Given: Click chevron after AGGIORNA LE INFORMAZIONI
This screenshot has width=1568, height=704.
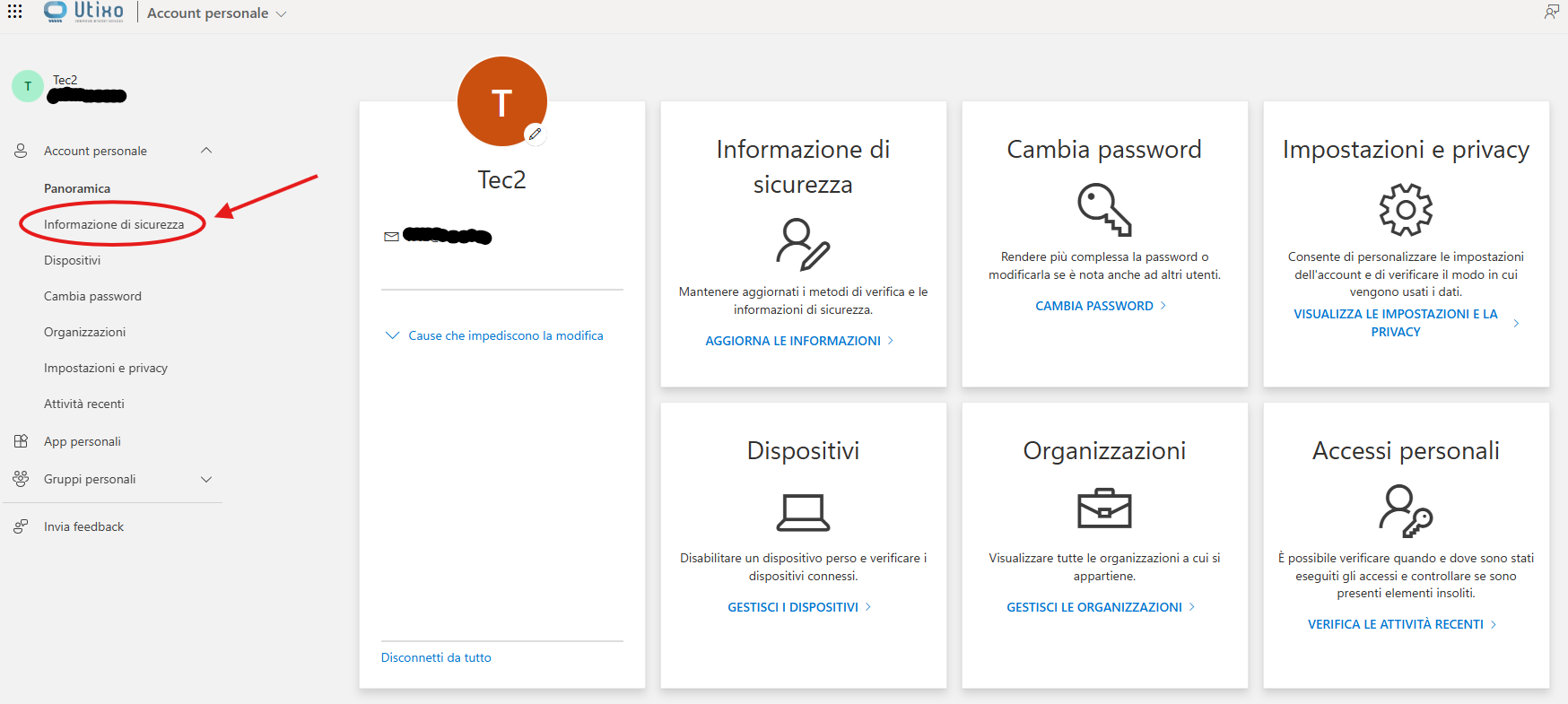Looking at the screenshot, I should [891, 341].
